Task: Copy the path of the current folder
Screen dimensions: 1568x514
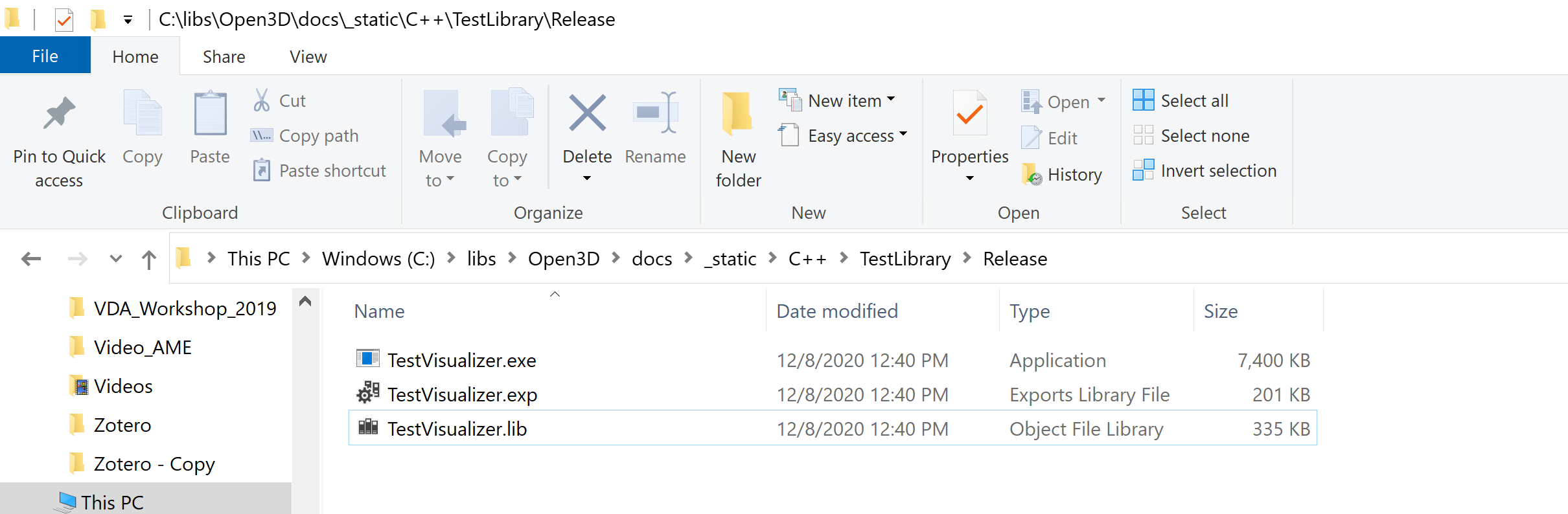Action: click(x=306, y=135)
